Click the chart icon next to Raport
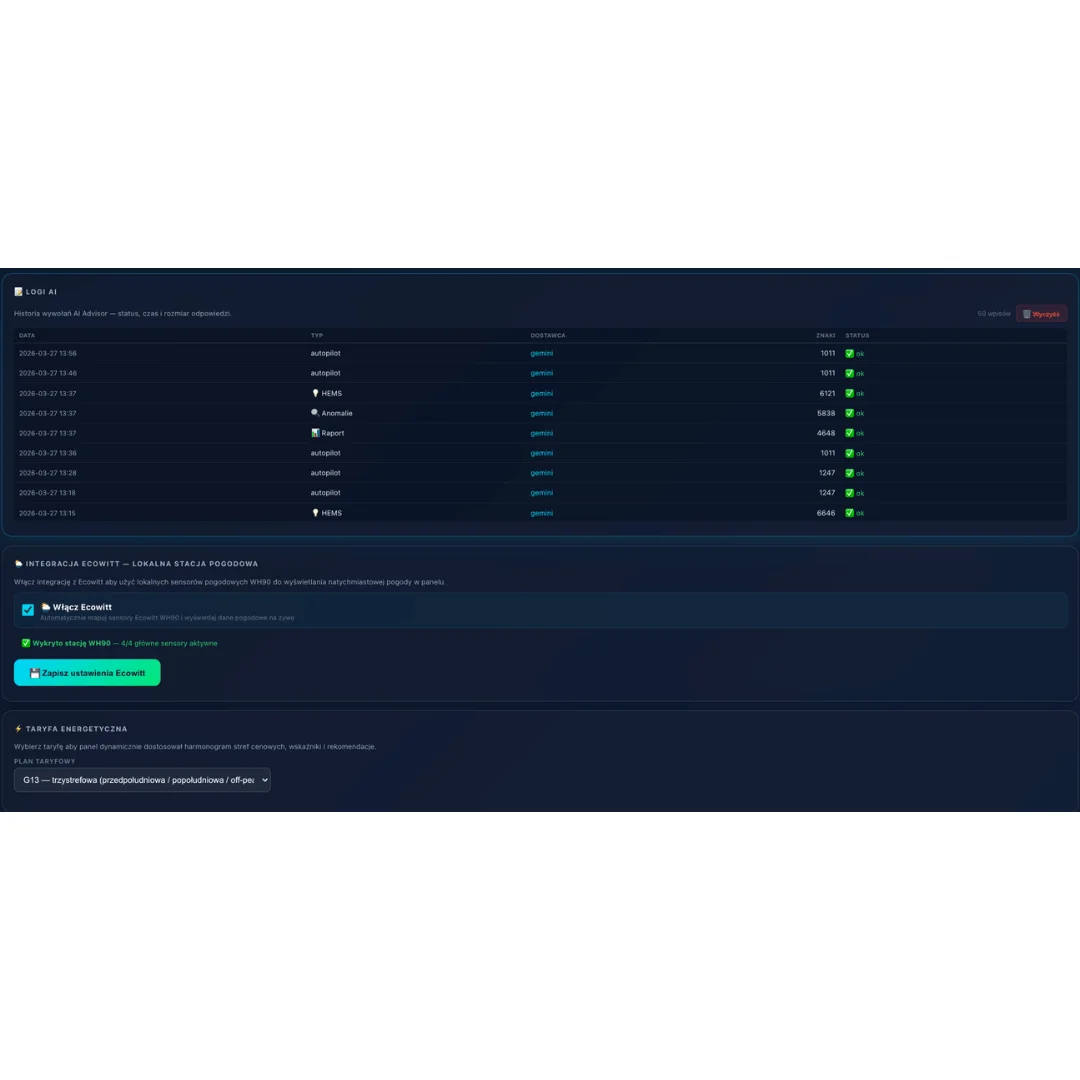 click(315, 433)
